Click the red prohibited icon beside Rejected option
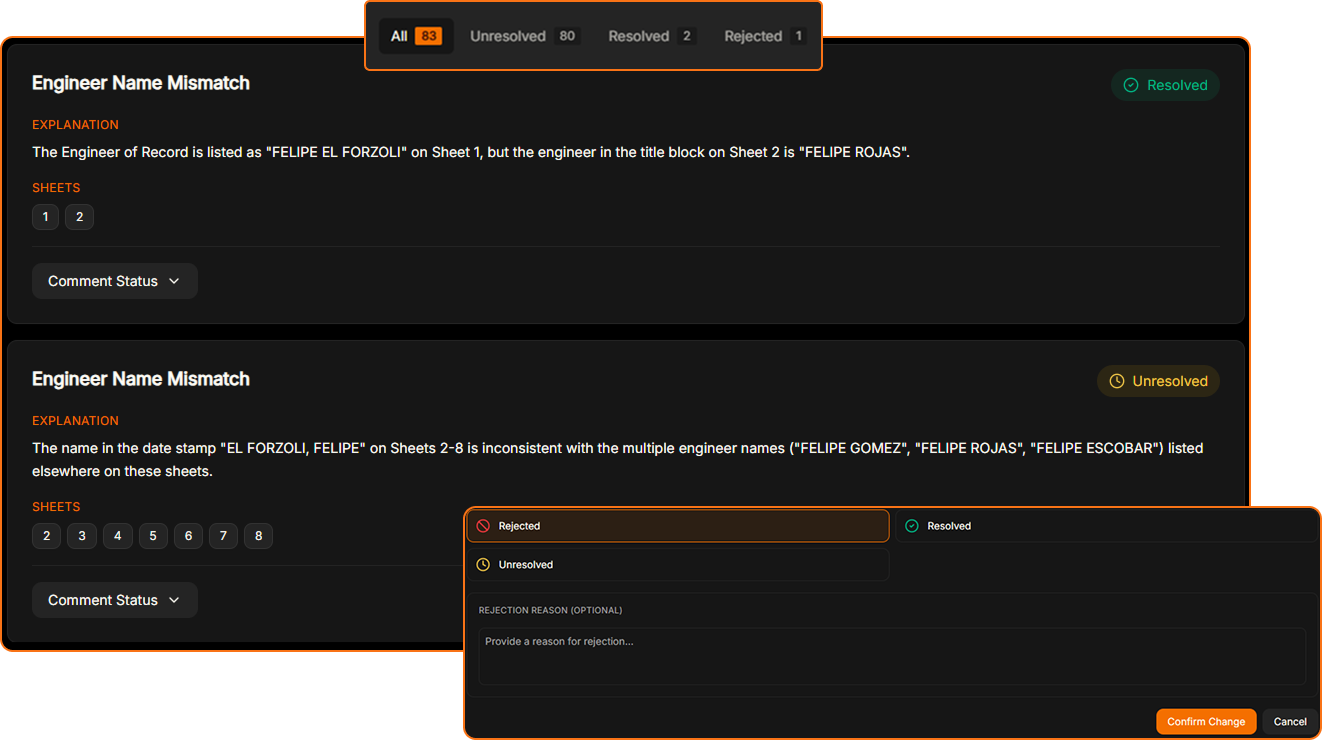This screenshot has width=1322, height=740. coord(483,526)
